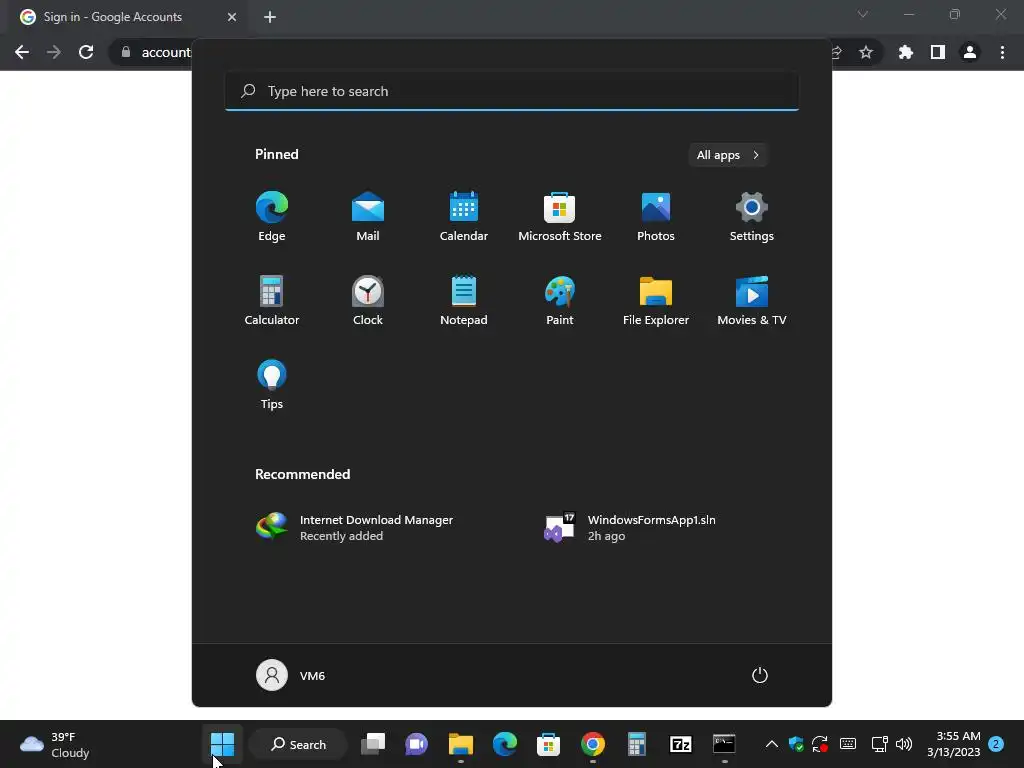The height and width of the screenshot is (768, 1024).
Task: Toggle the Chrome side panel
Action: [938, 52]
